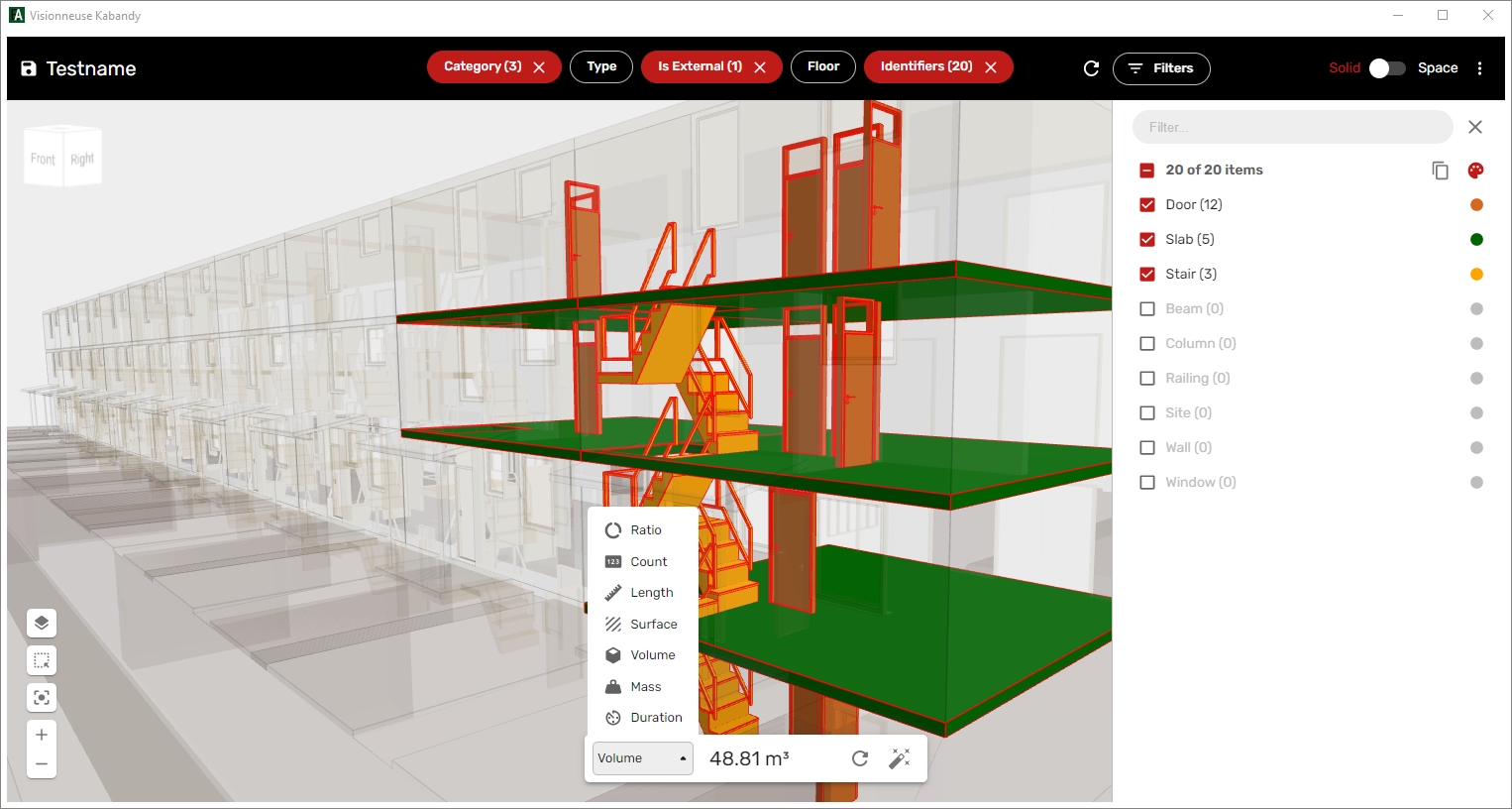Viewport: 1512px width, 809px height.
Task: Click the orange color dot beside Stair (3)
Action: click(x=1476, y=274)
